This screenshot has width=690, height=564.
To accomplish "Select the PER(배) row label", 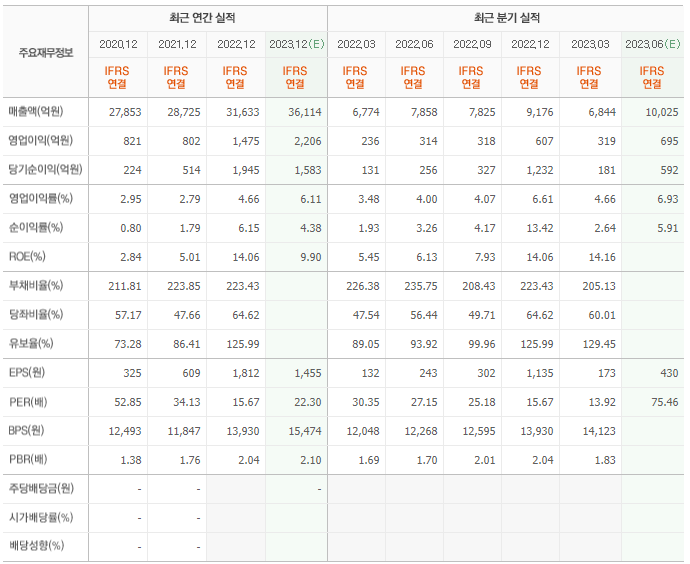I will coord(28,402).
